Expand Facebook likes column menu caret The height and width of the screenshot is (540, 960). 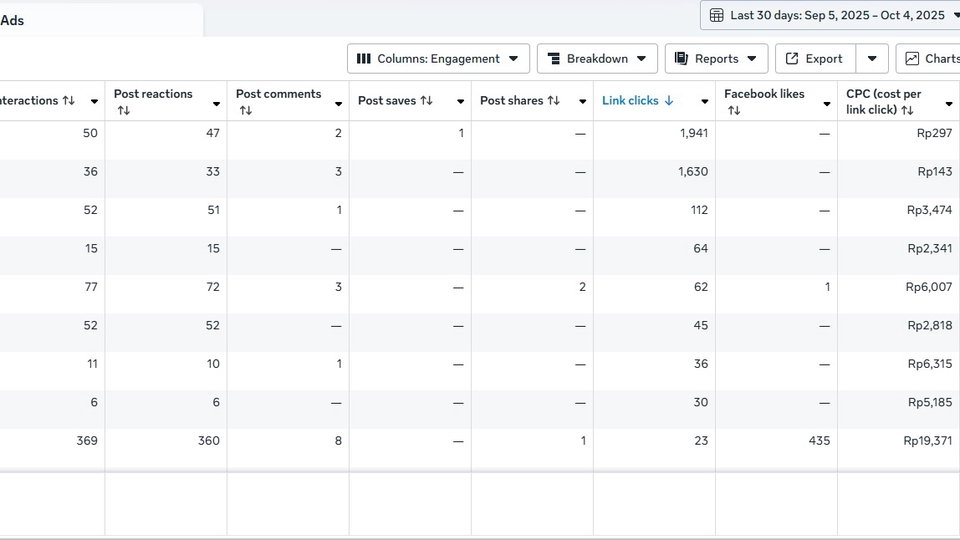(x=826, y=104)
